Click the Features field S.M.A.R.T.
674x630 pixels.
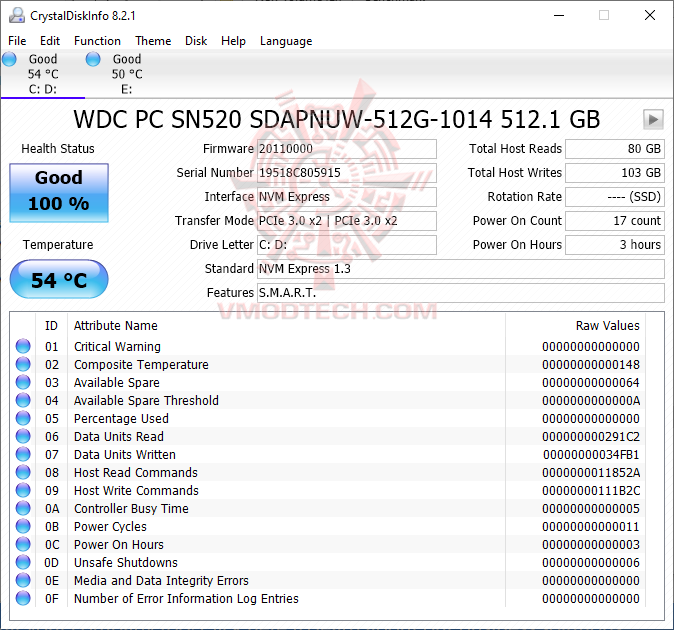point(461,293)
